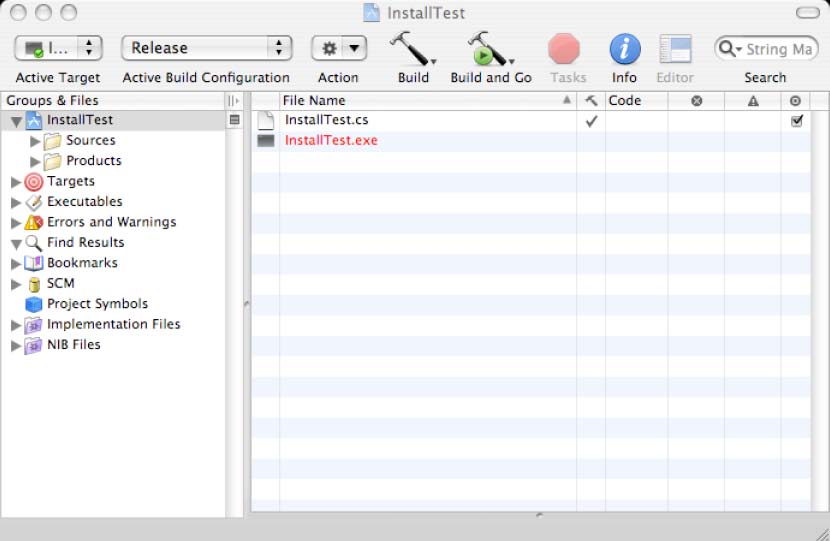Select the Sources folder
This screenshot has height=541, width=830.
pos(79,140)
